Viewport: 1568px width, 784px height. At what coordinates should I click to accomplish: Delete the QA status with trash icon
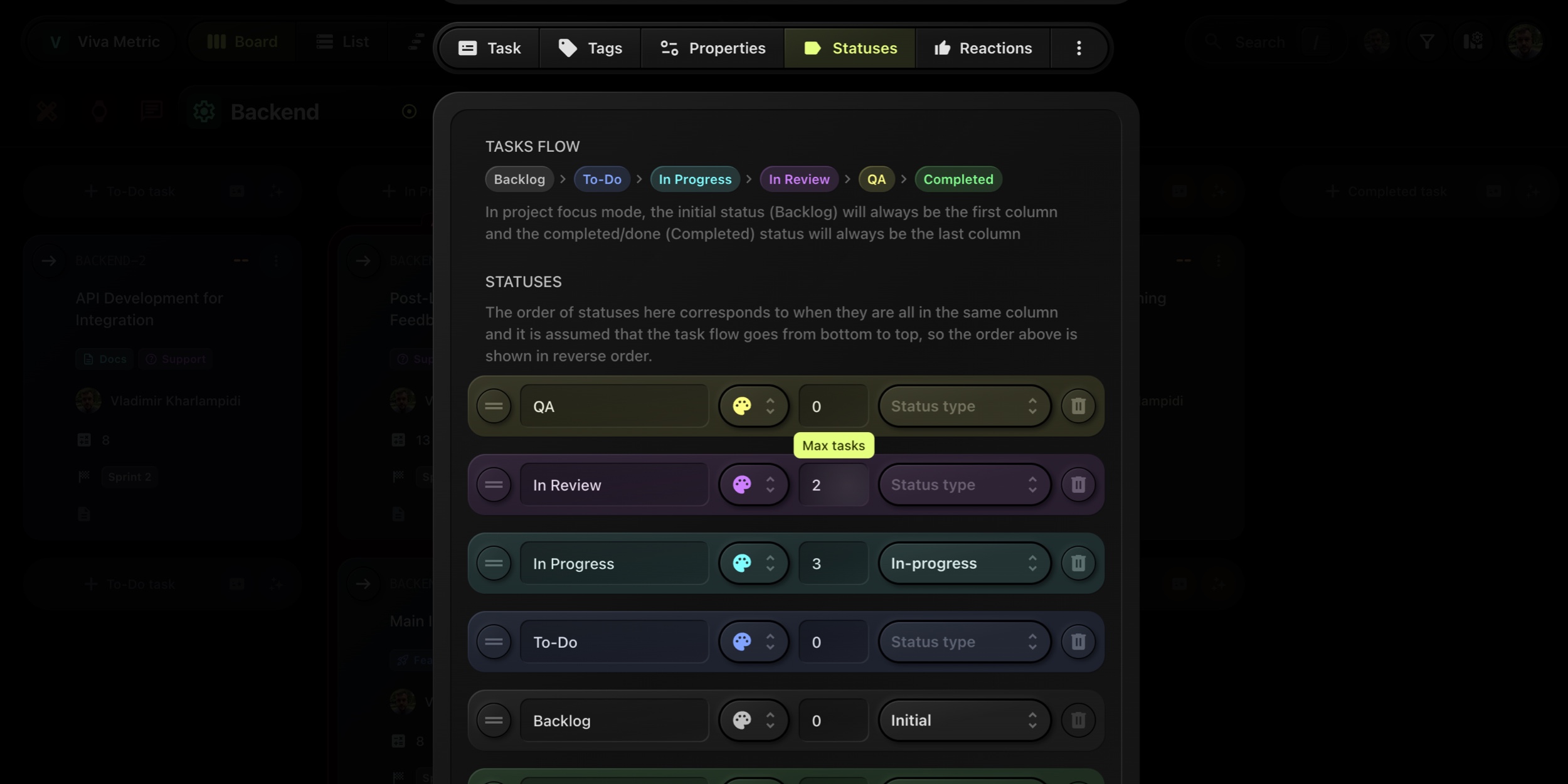1078,406
